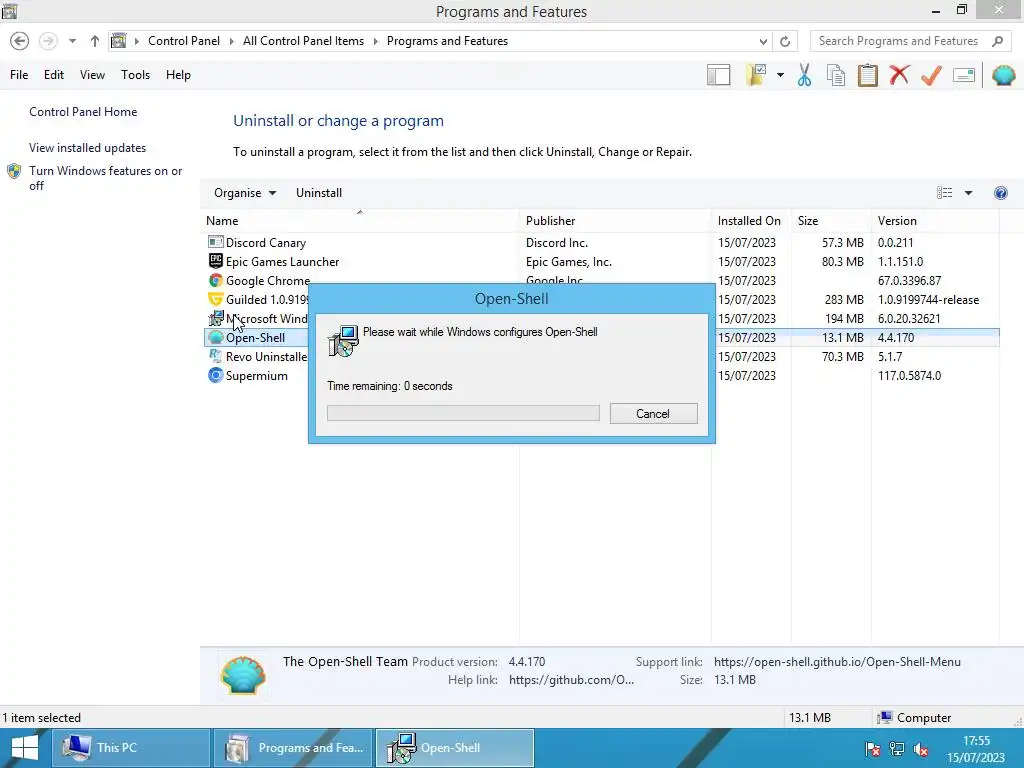The image size is (1024, 768).
Task: Open Control Panel Home link
Action: click(x=83, y=112)
